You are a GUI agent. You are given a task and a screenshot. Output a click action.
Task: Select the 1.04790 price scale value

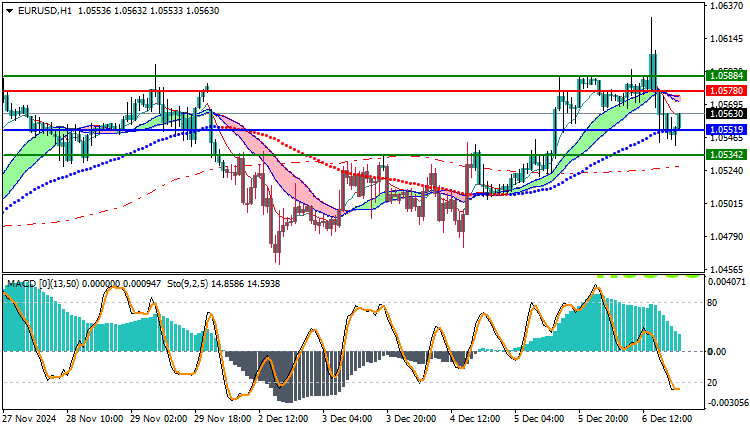727,237
